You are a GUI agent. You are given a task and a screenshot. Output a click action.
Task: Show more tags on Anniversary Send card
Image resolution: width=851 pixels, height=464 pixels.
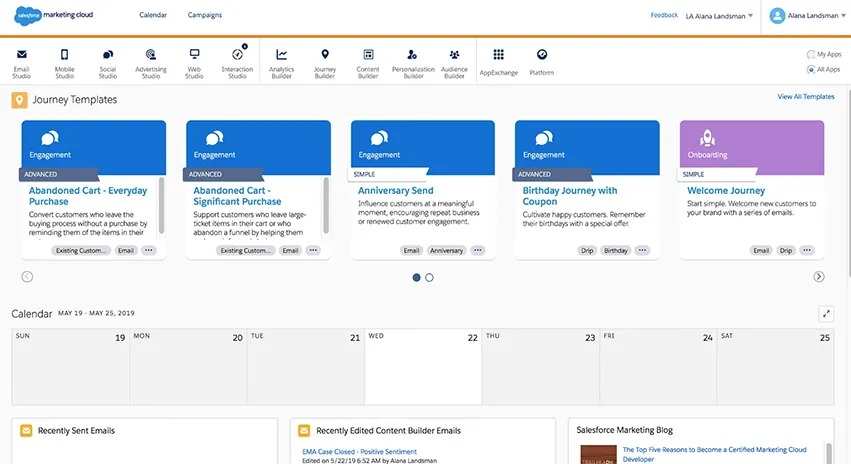pyautogui.click(x=478, y=250)
